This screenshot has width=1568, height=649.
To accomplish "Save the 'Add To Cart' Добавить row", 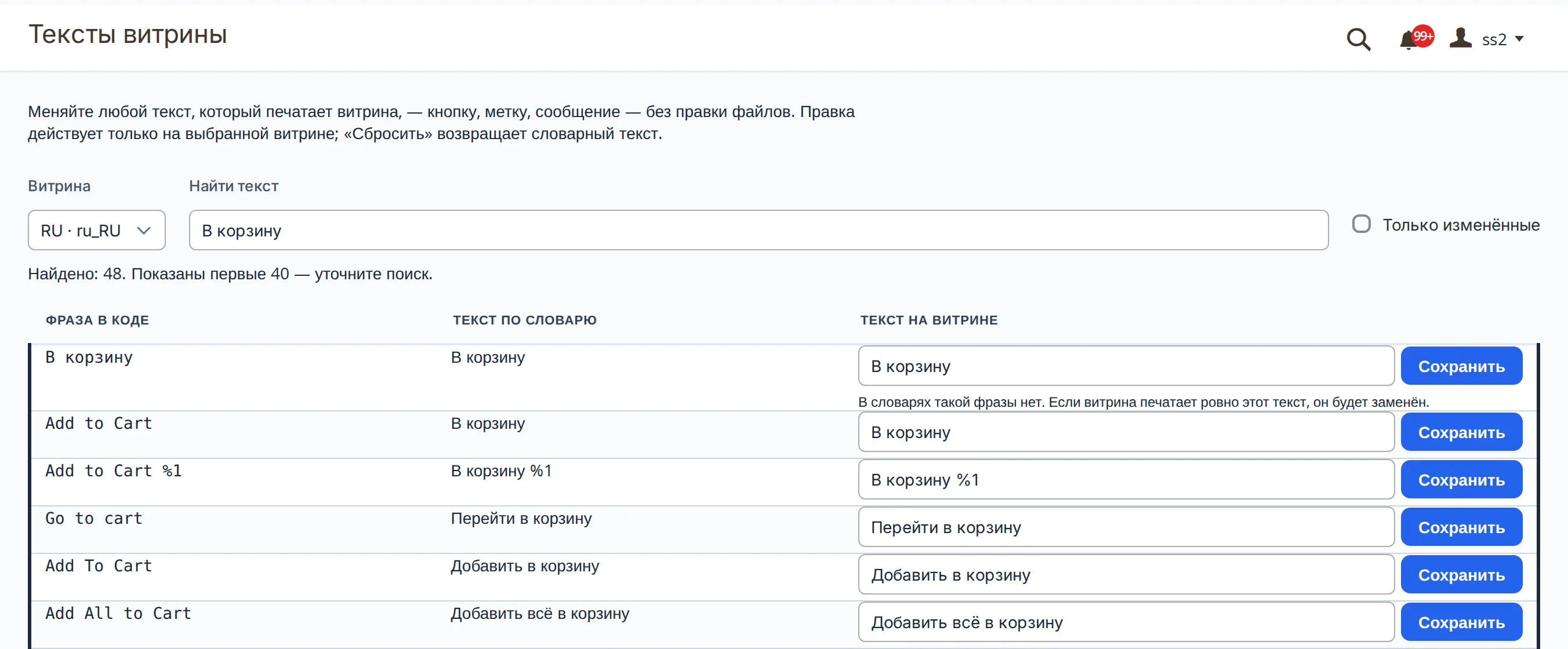I will click(1461, 575).
